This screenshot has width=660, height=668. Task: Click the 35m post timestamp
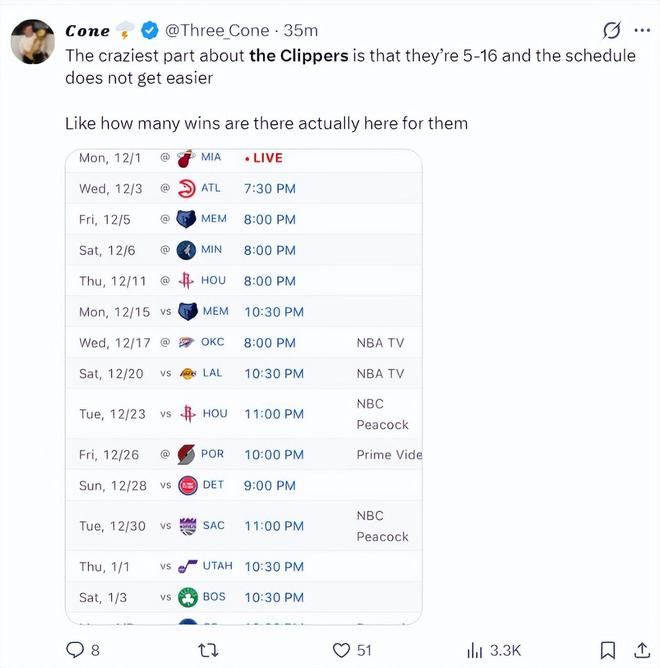302,30
